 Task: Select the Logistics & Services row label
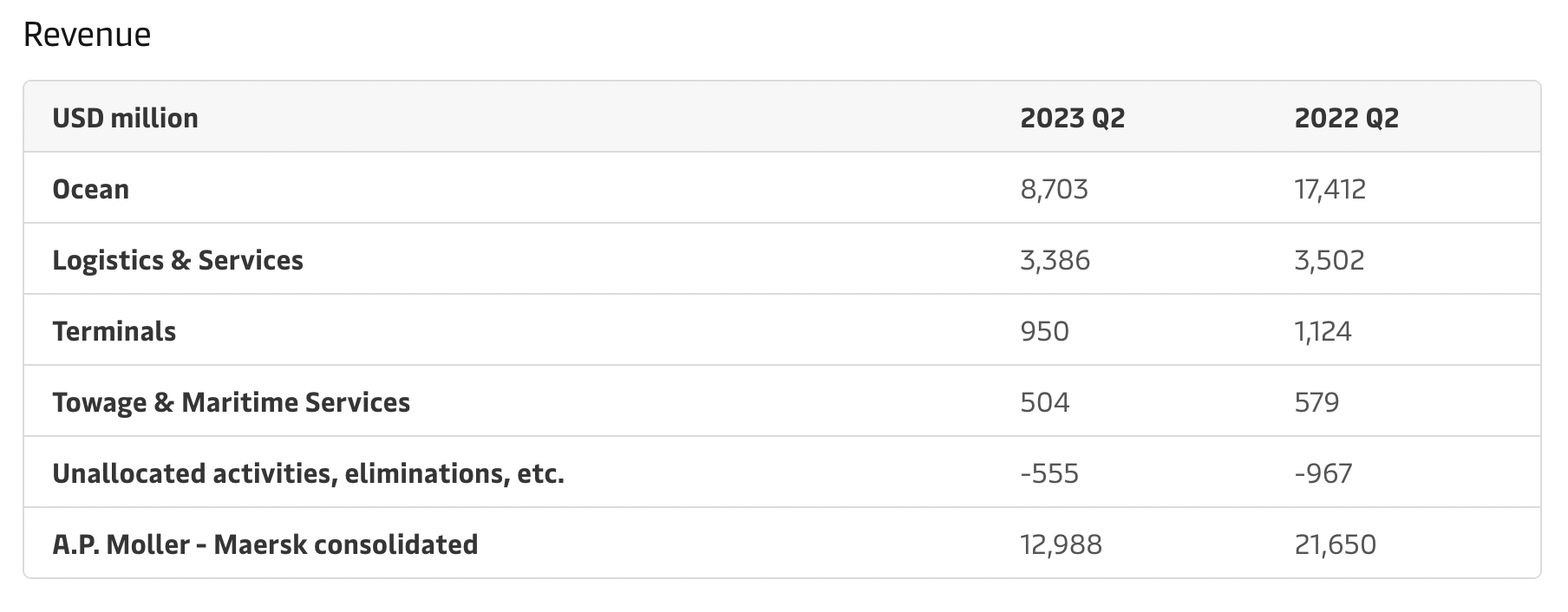[178, 260]
